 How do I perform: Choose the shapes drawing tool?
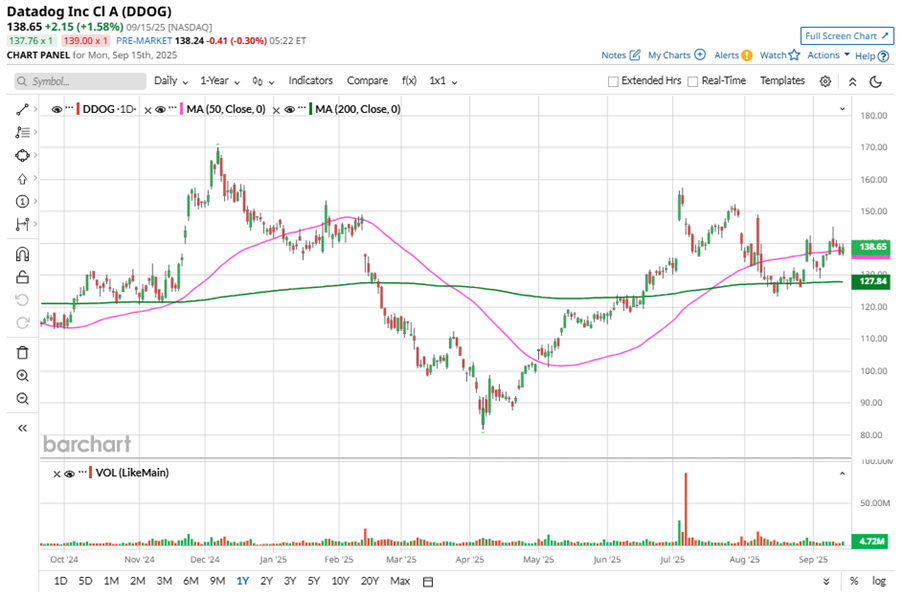click(x=22, y=155)
